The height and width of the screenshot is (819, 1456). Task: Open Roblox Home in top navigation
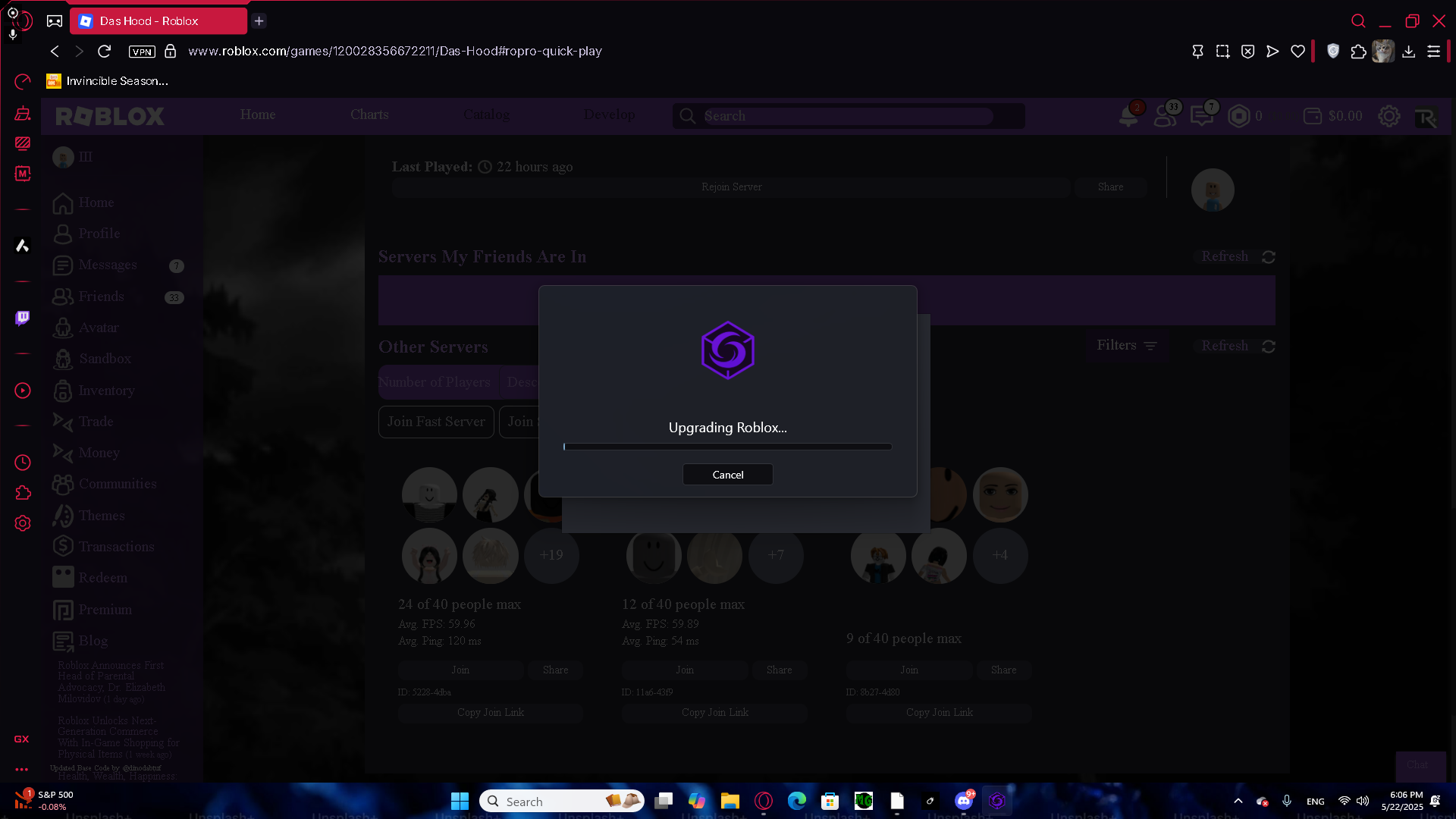[258, 115]
